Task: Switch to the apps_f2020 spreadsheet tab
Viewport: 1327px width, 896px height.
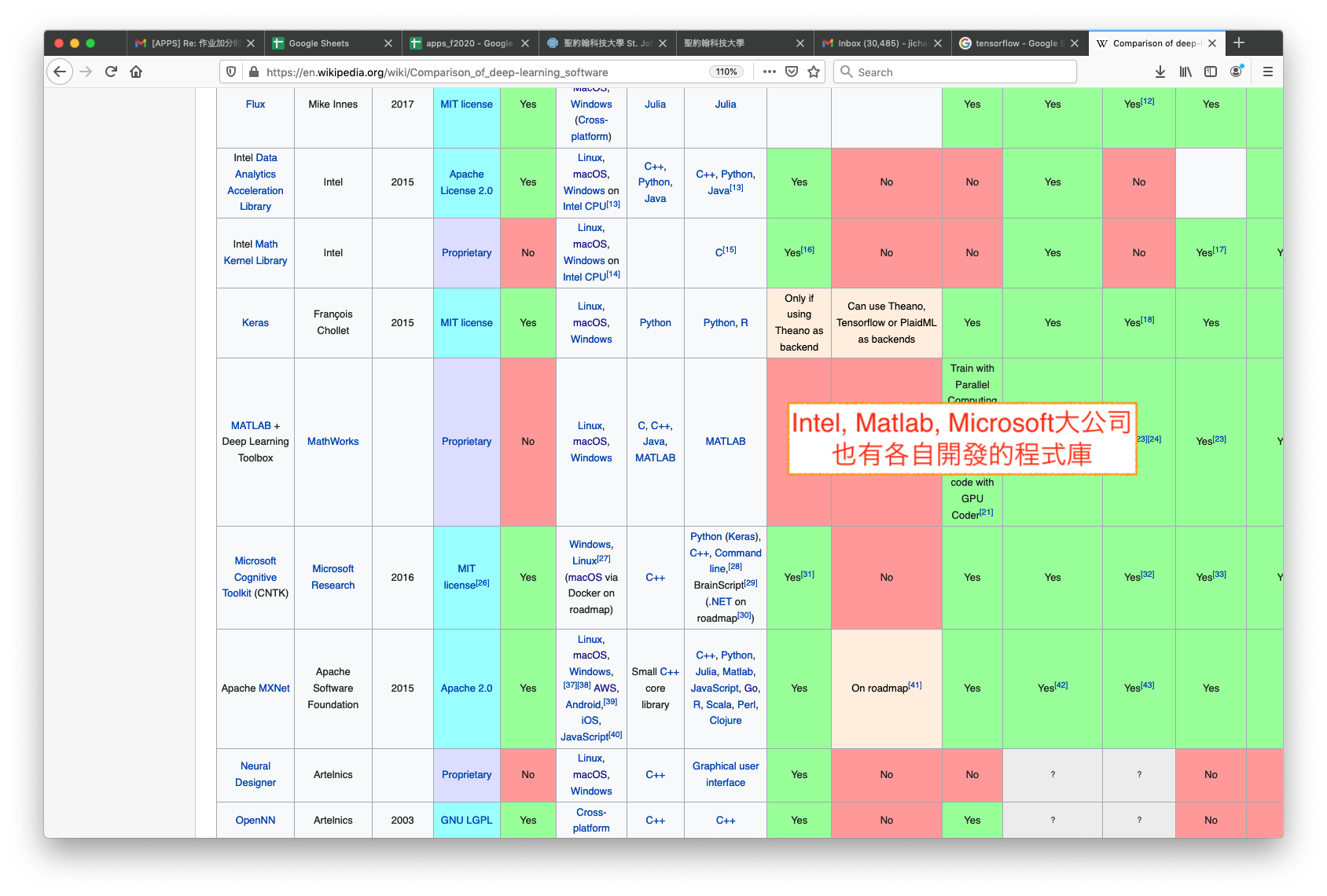Action: (x=470, y=43)
